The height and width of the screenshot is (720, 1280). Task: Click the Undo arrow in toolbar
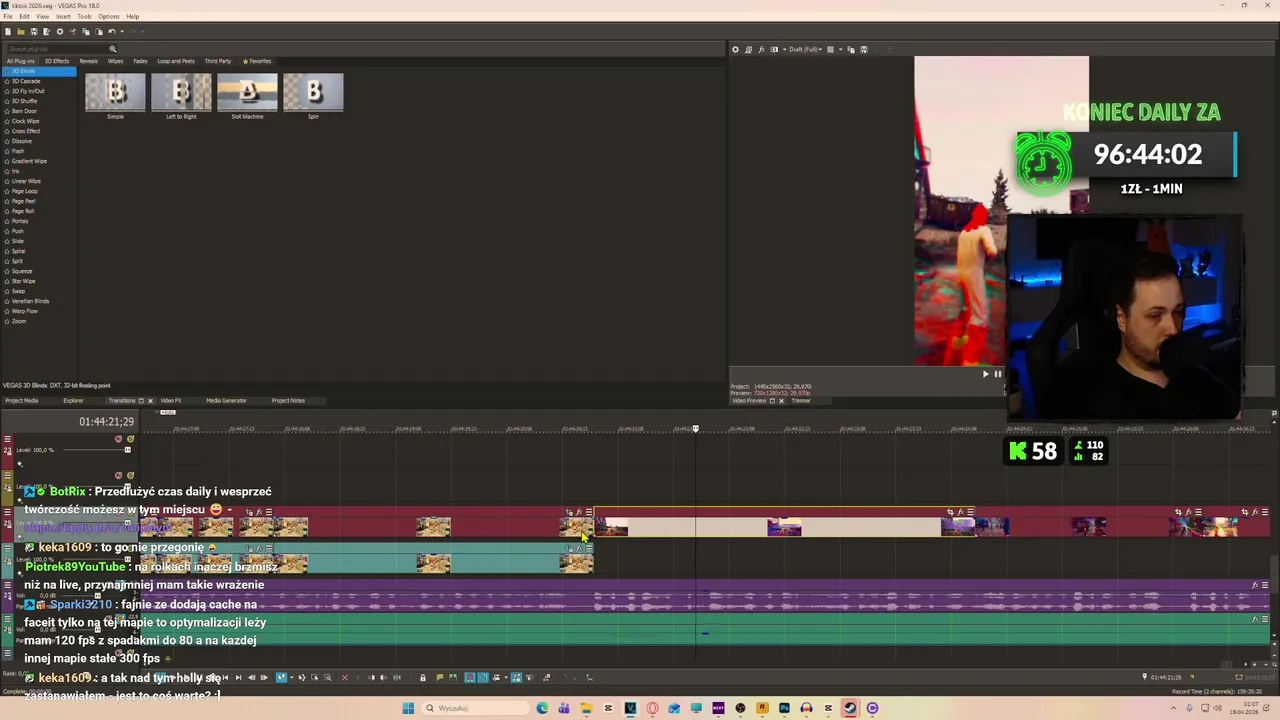111,31
